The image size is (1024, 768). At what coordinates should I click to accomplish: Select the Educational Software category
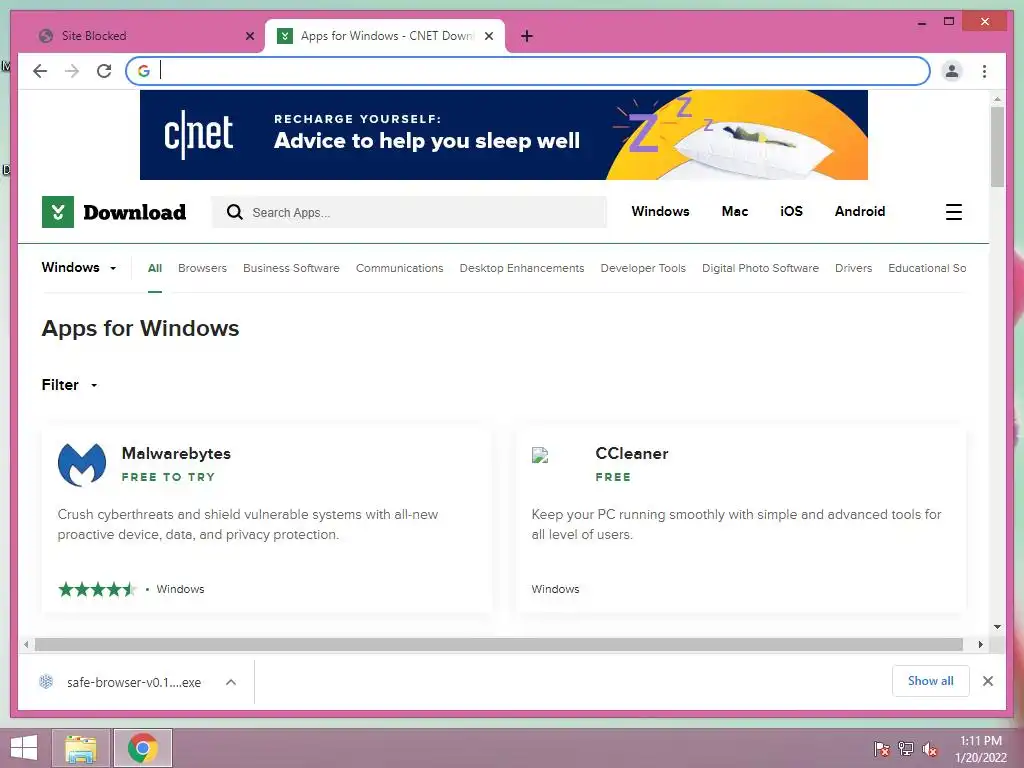(927, 268)
